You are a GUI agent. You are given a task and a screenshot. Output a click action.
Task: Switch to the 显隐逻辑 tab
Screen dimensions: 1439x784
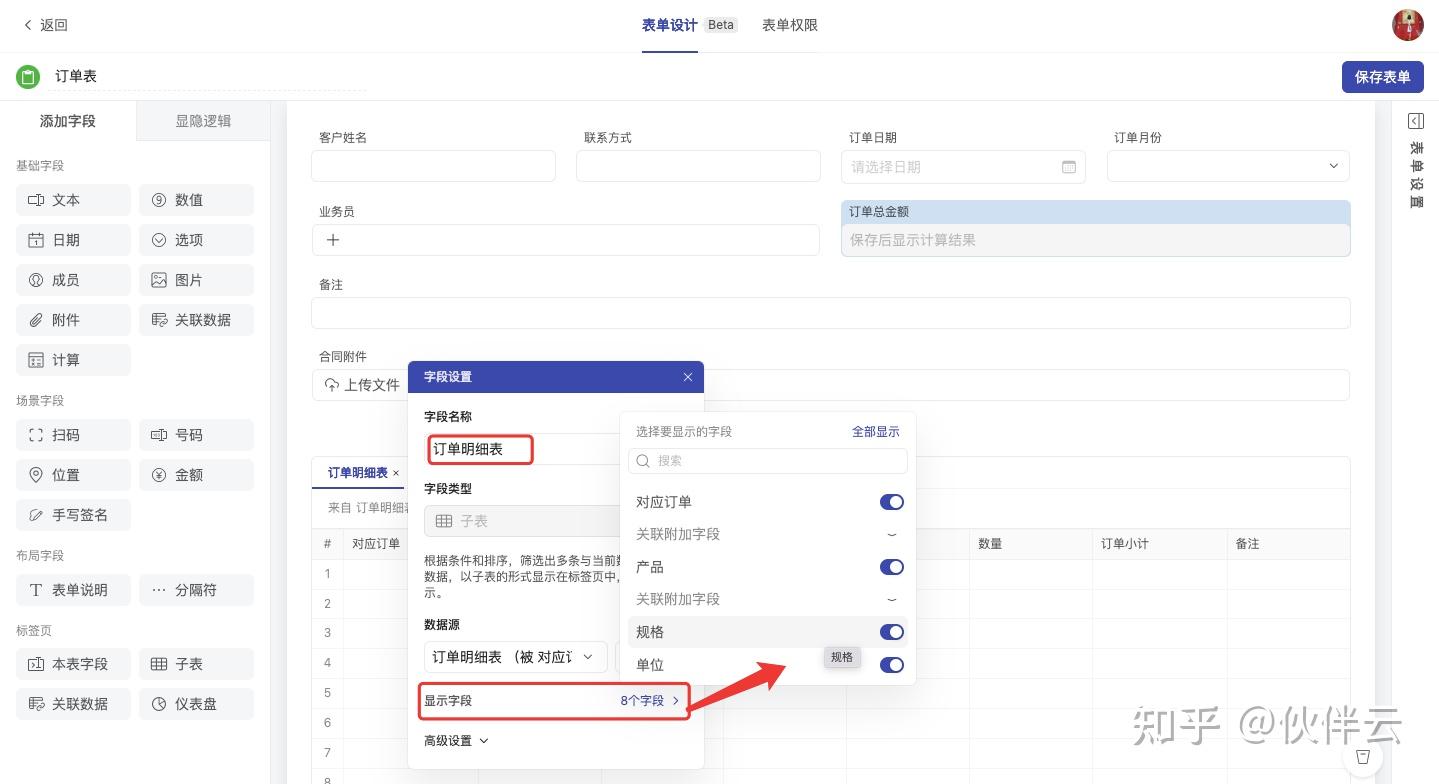pos(203,121)
